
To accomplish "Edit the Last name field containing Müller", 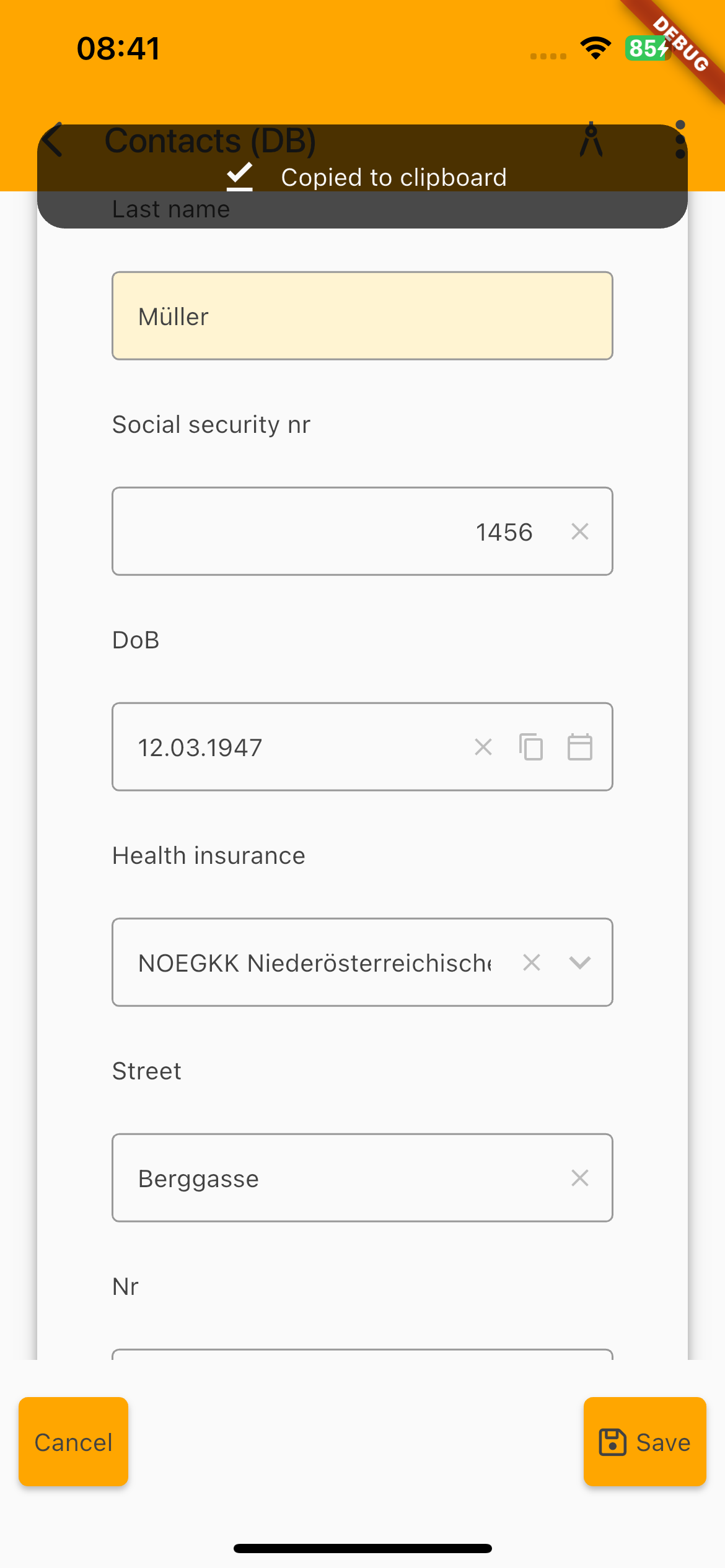I will (x=362, y=316).
